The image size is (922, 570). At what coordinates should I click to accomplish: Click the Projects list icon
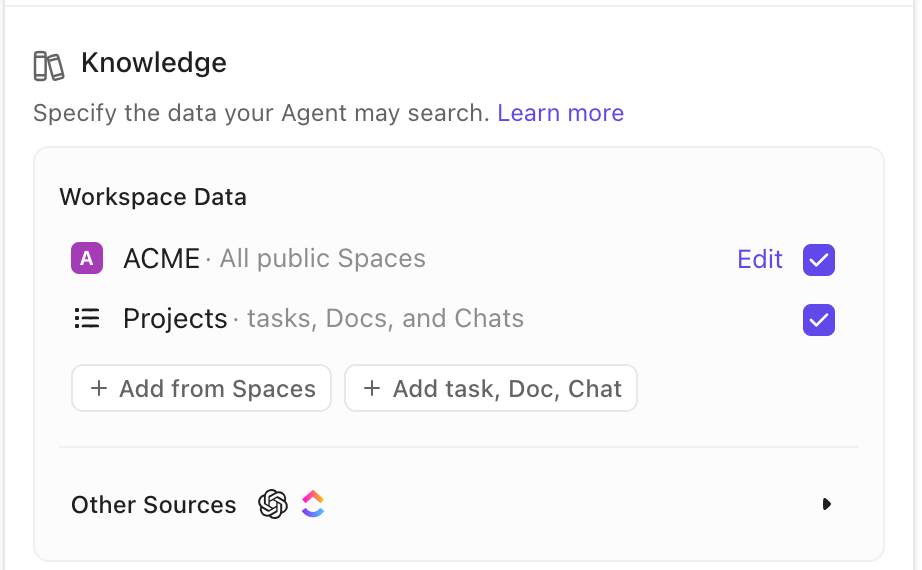(x=87, y=319)
